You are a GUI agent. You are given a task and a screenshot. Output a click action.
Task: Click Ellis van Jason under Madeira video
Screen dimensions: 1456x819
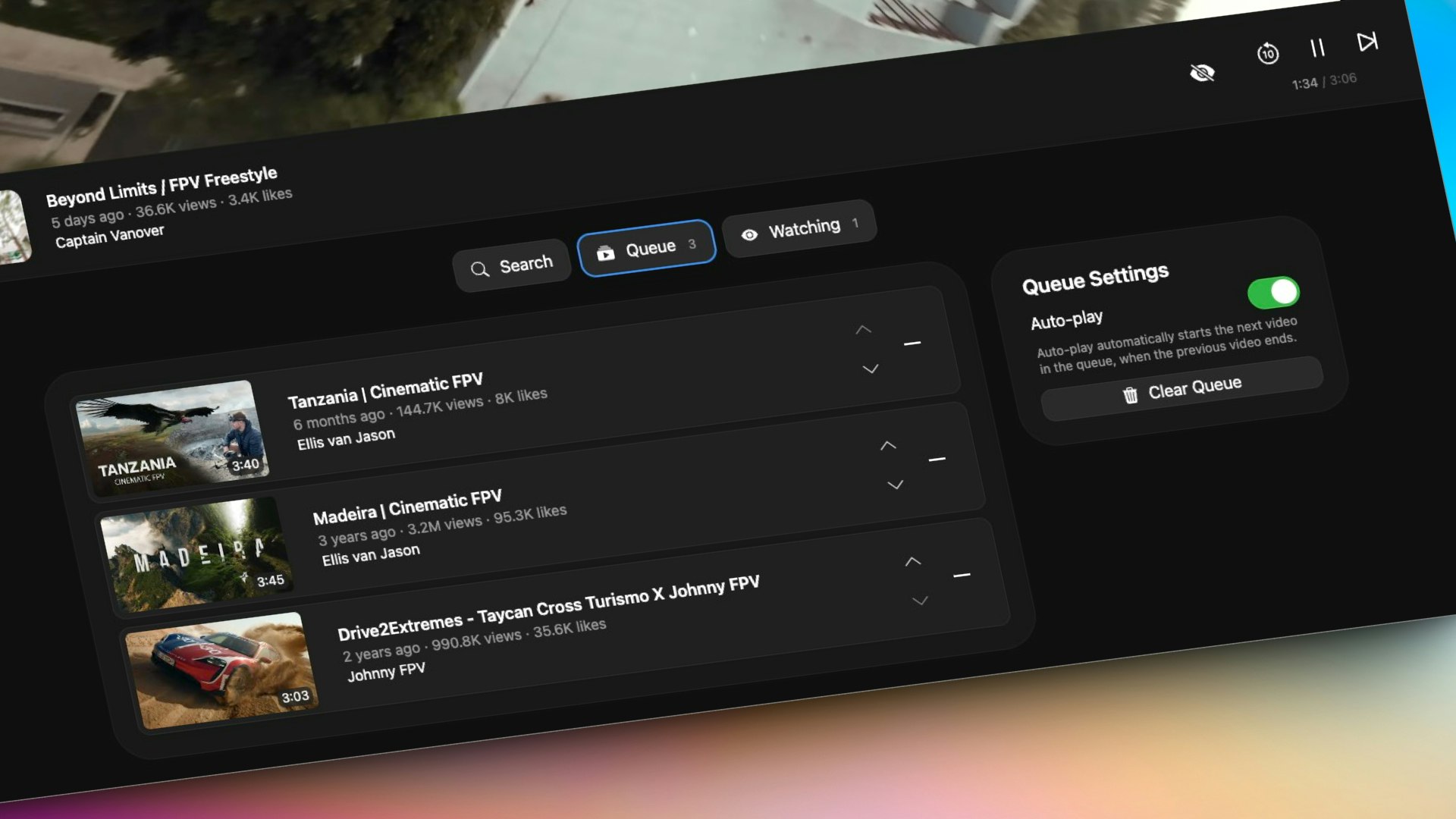point(371,555)
